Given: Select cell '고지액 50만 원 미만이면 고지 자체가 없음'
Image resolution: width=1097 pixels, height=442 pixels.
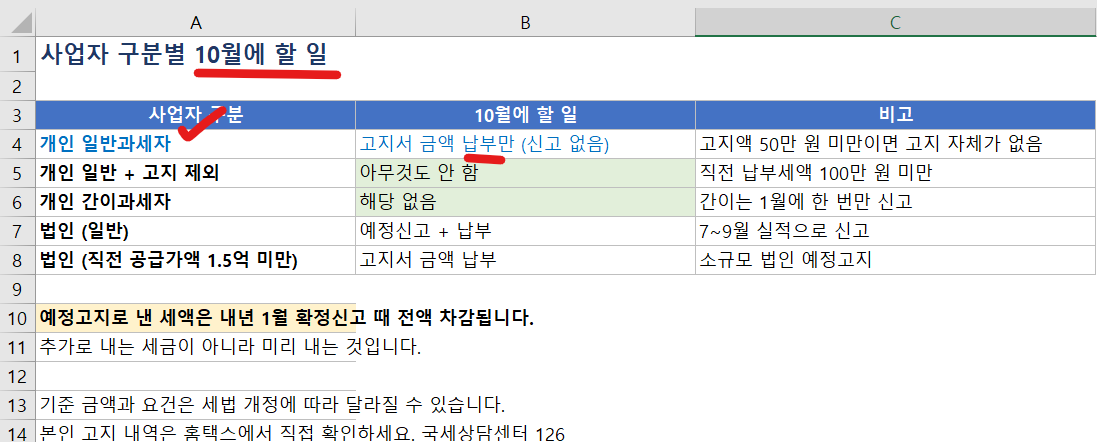Looking at the screenshot, I should (896, 144).
